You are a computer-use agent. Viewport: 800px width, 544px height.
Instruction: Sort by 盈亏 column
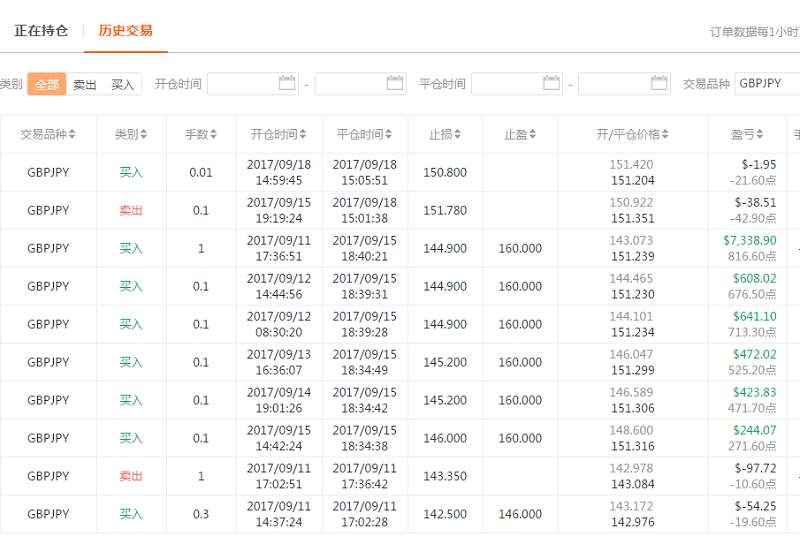coord(747,134)
